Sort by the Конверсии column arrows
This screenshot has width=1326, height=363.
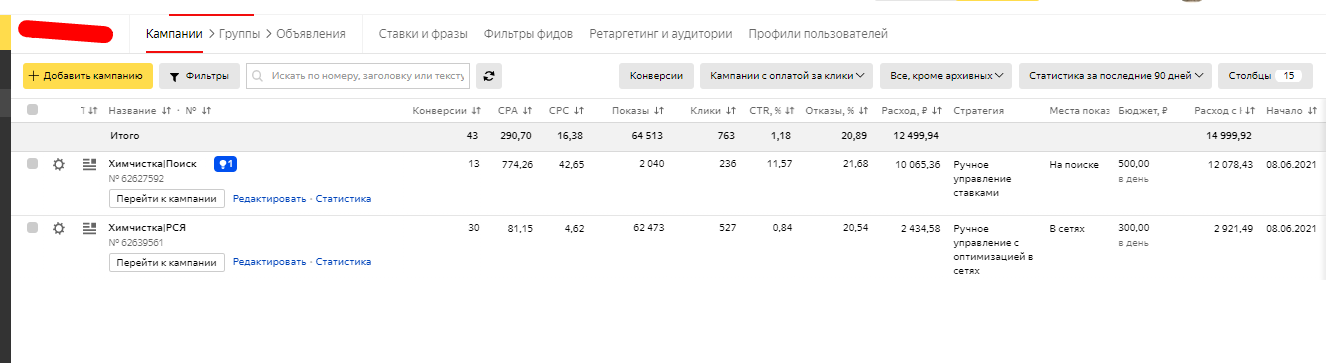pos(476,110)
